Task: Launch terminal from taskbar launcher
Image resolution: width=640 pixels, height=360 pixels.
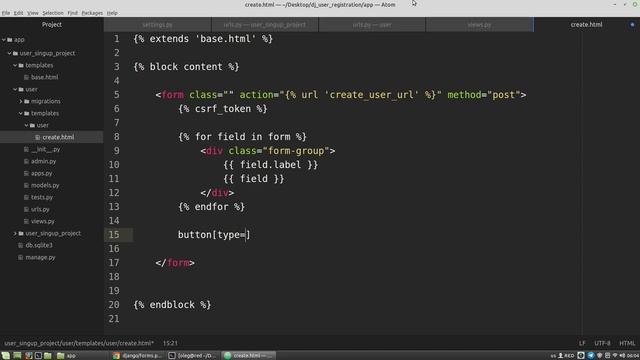Action: (38, 356)
